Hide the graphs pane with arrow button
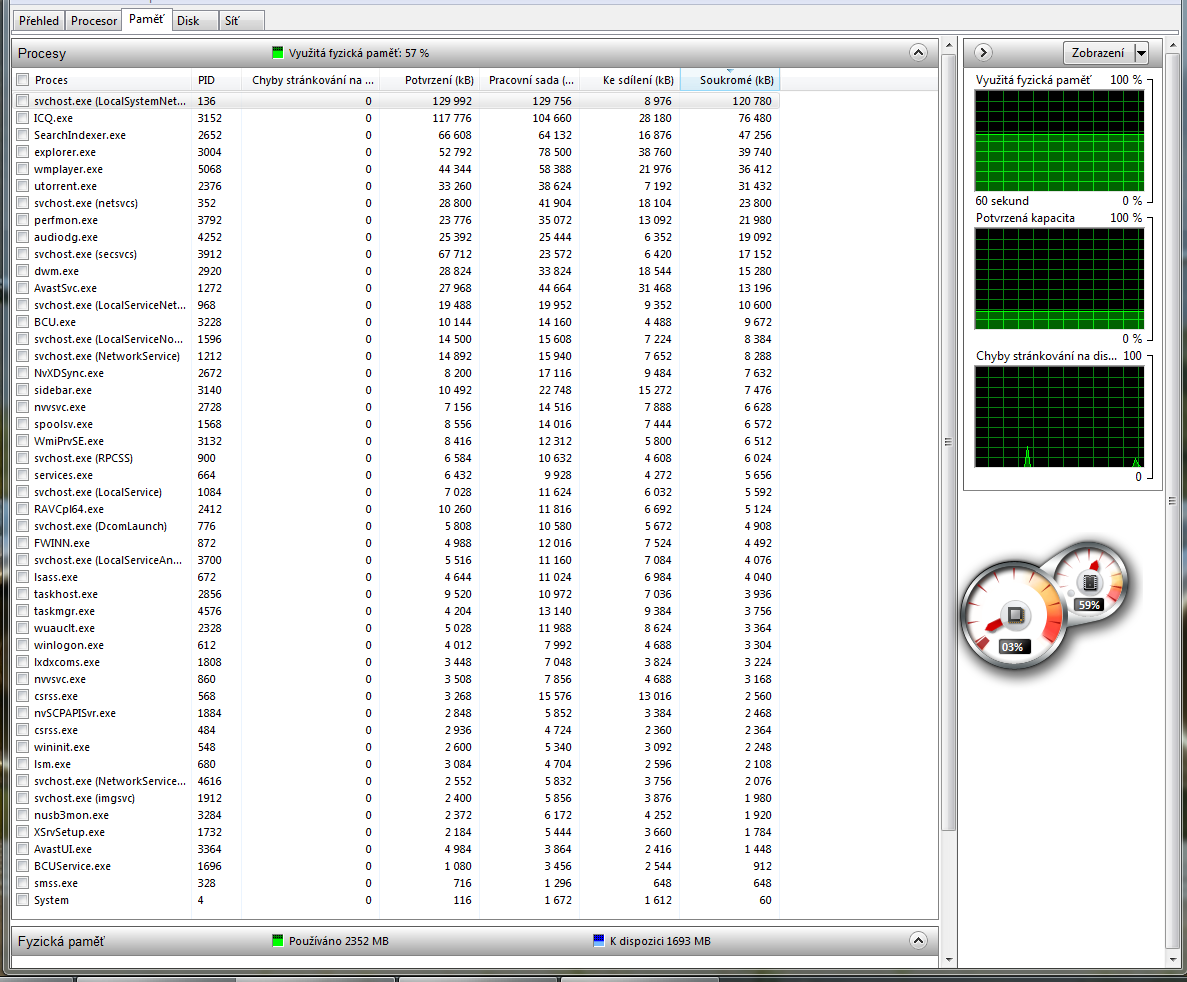The width and height of the screenshot is (1187, 982). coord(982,53)
